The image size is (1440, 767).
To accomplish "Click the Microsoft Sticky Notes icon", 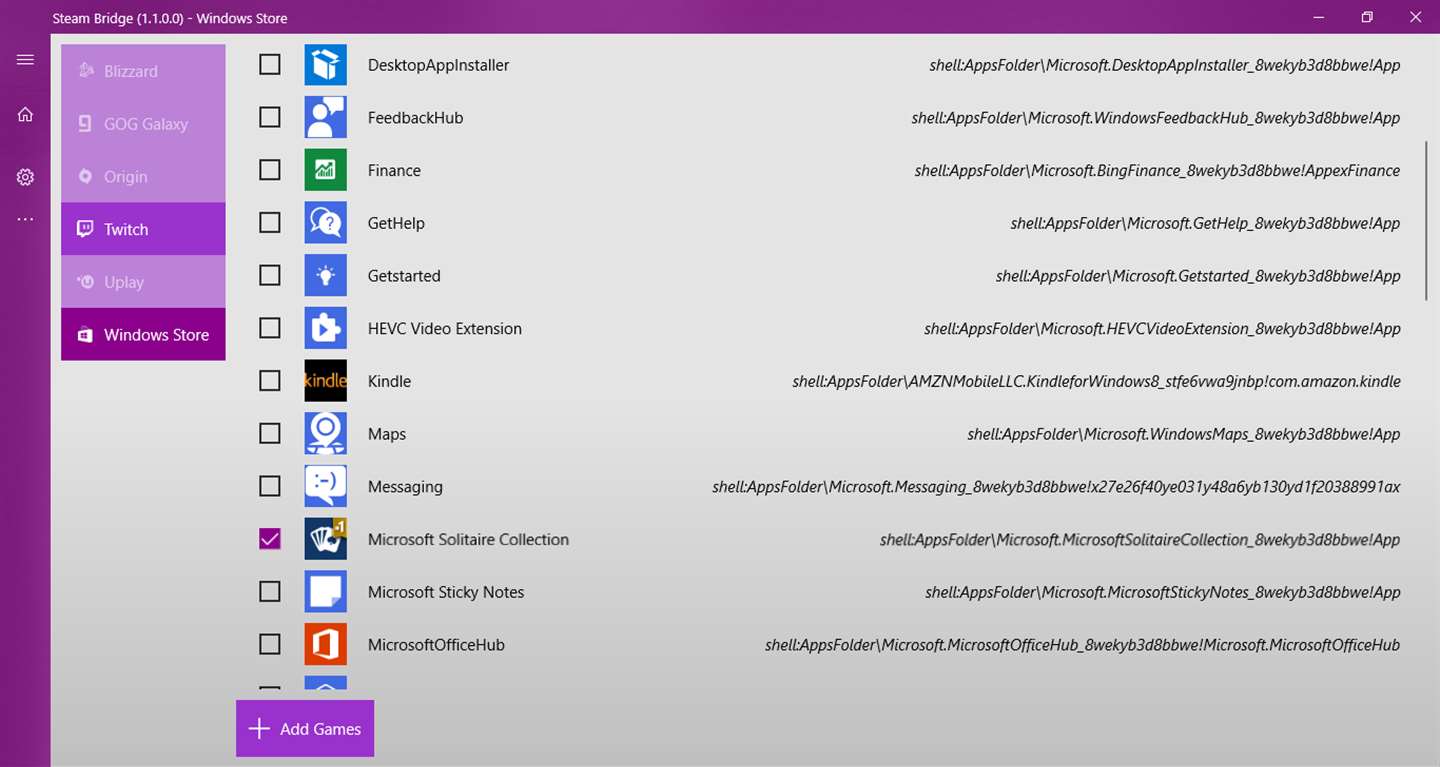I will coord(326,592).
